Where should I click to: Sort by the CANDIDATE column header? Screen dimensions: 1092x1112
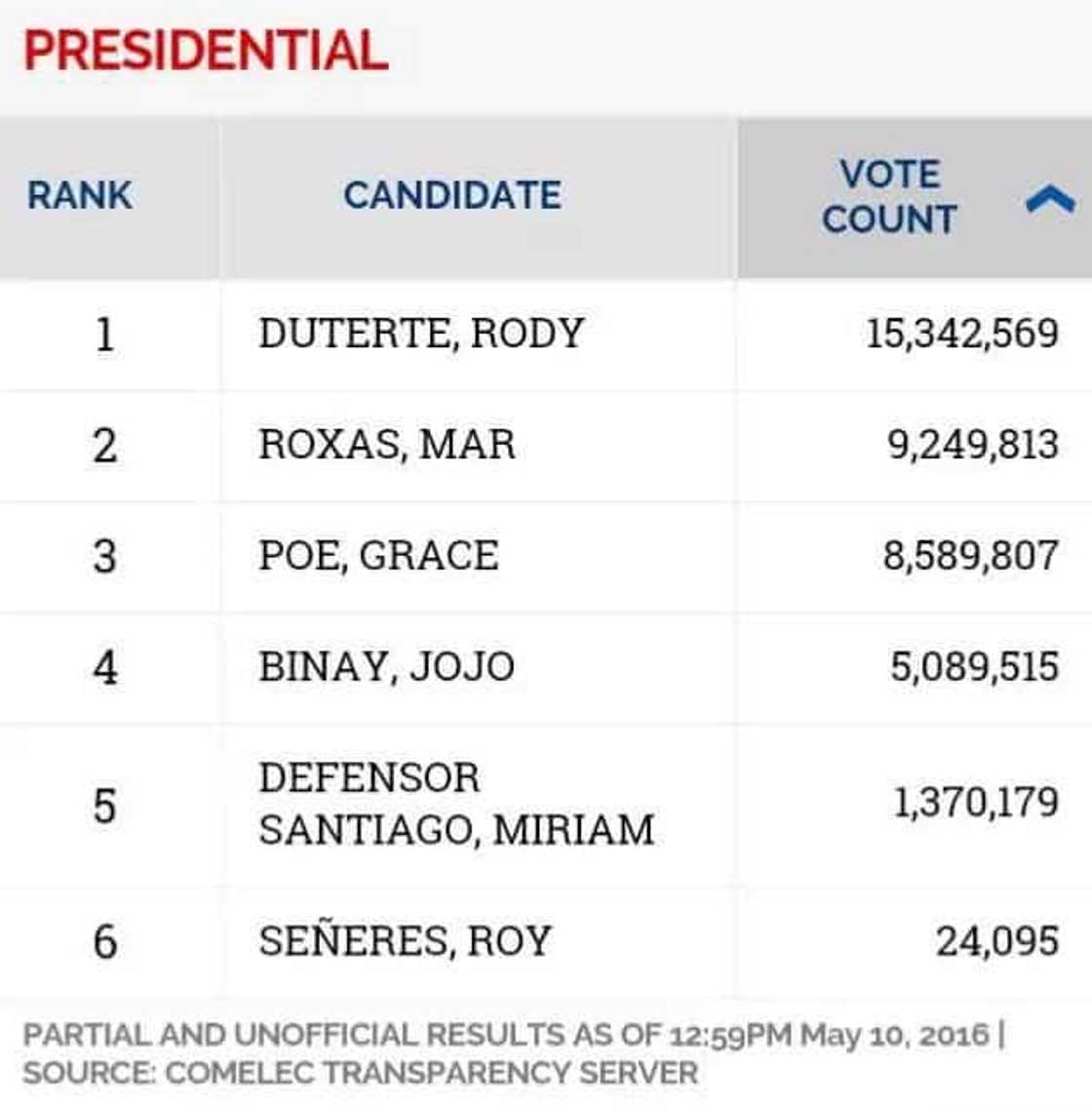pos(453,196)
